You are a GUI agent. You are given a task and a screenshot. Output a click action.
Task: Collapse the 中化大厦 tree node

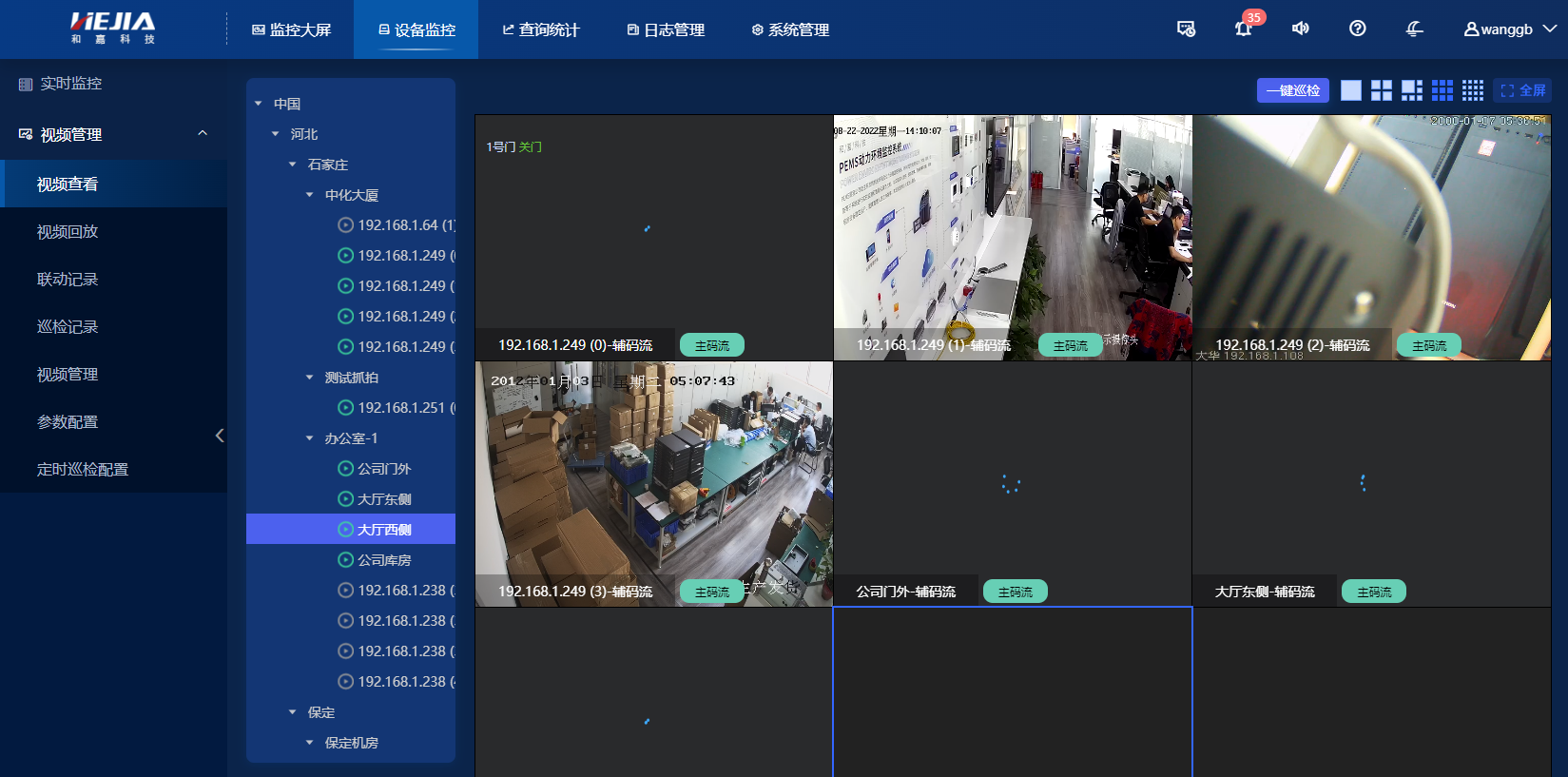(309, 195)
